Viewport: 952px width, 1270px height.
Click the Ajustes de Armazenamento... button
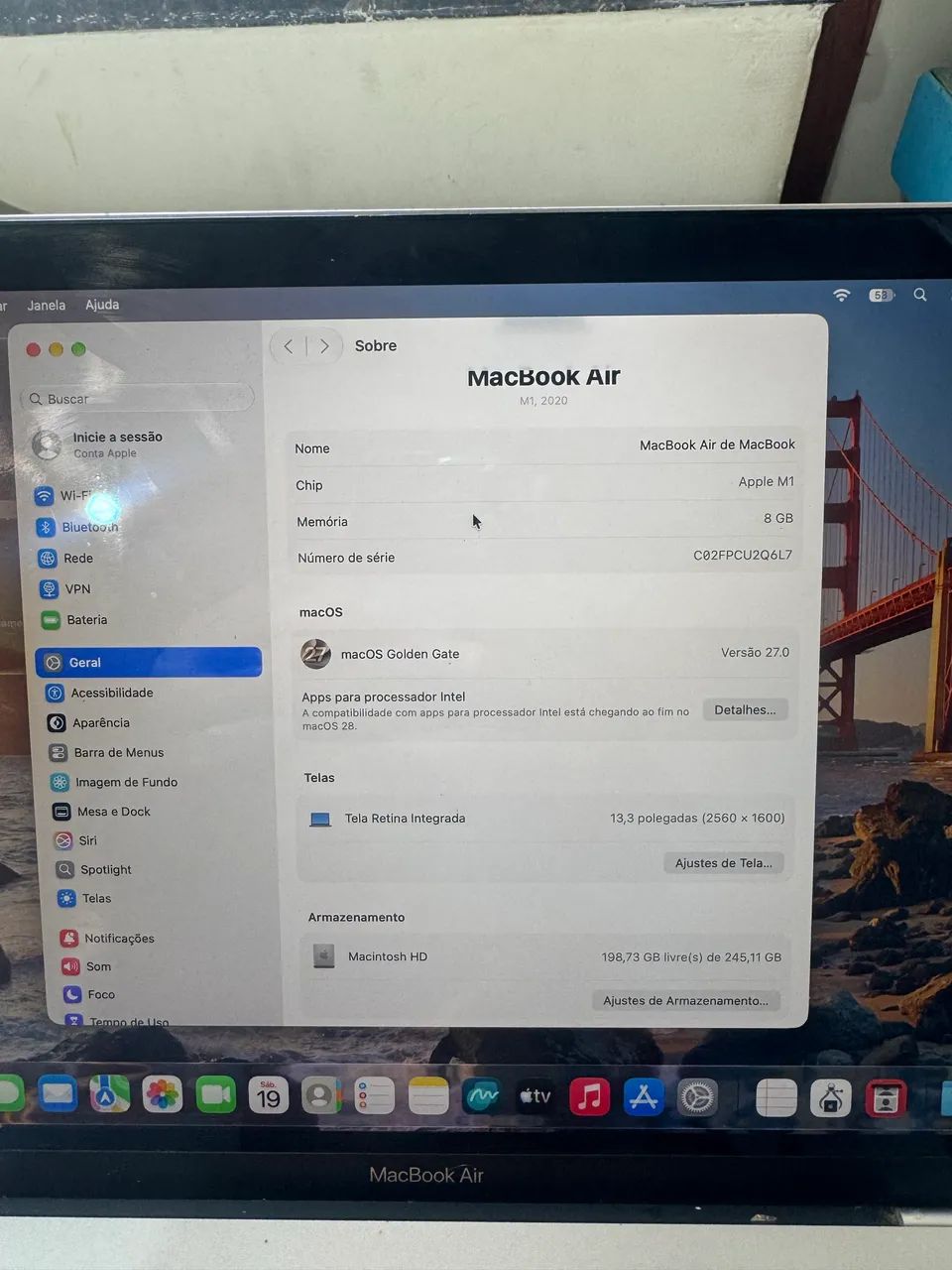[x=685, y=1000]
